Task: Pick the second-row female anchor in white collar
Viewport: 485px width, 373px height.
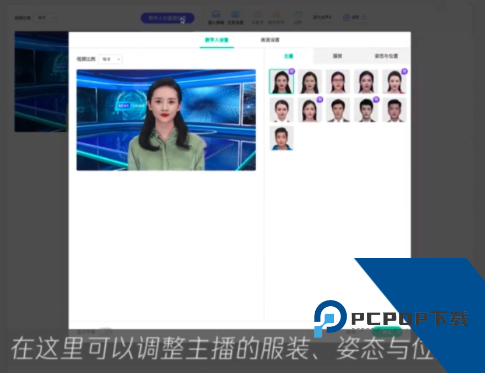Action: pyautogui.click(x=281, y=110)
